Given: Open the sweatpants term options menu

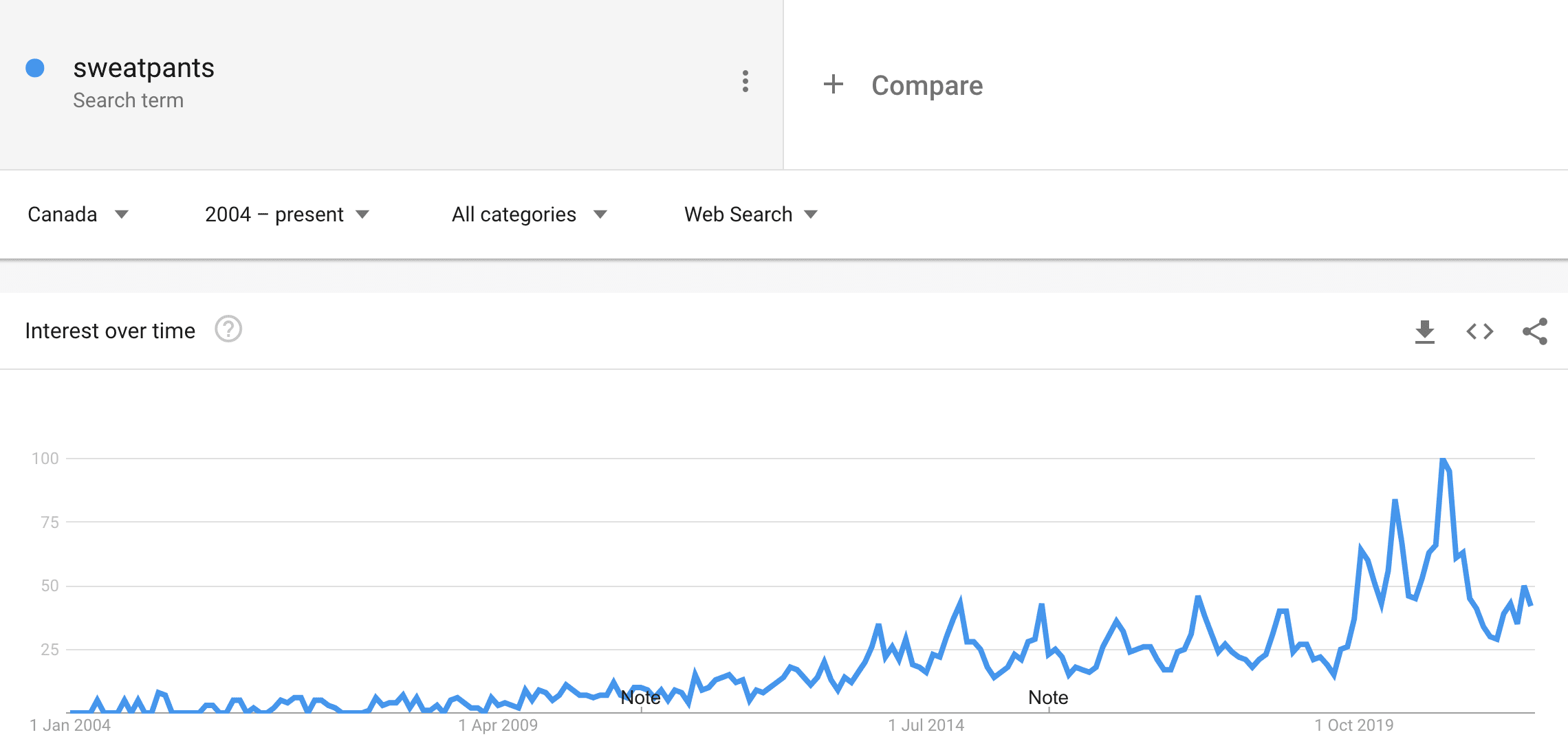Looking at the screenshot, I should 745,82.
